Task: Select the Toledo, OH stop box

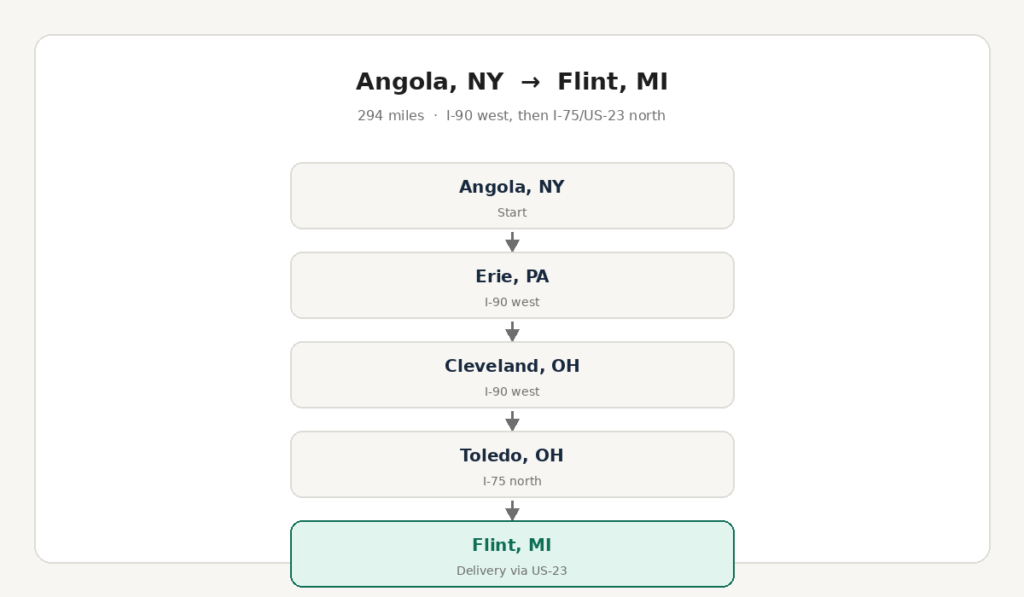Action: coord(512,464)
